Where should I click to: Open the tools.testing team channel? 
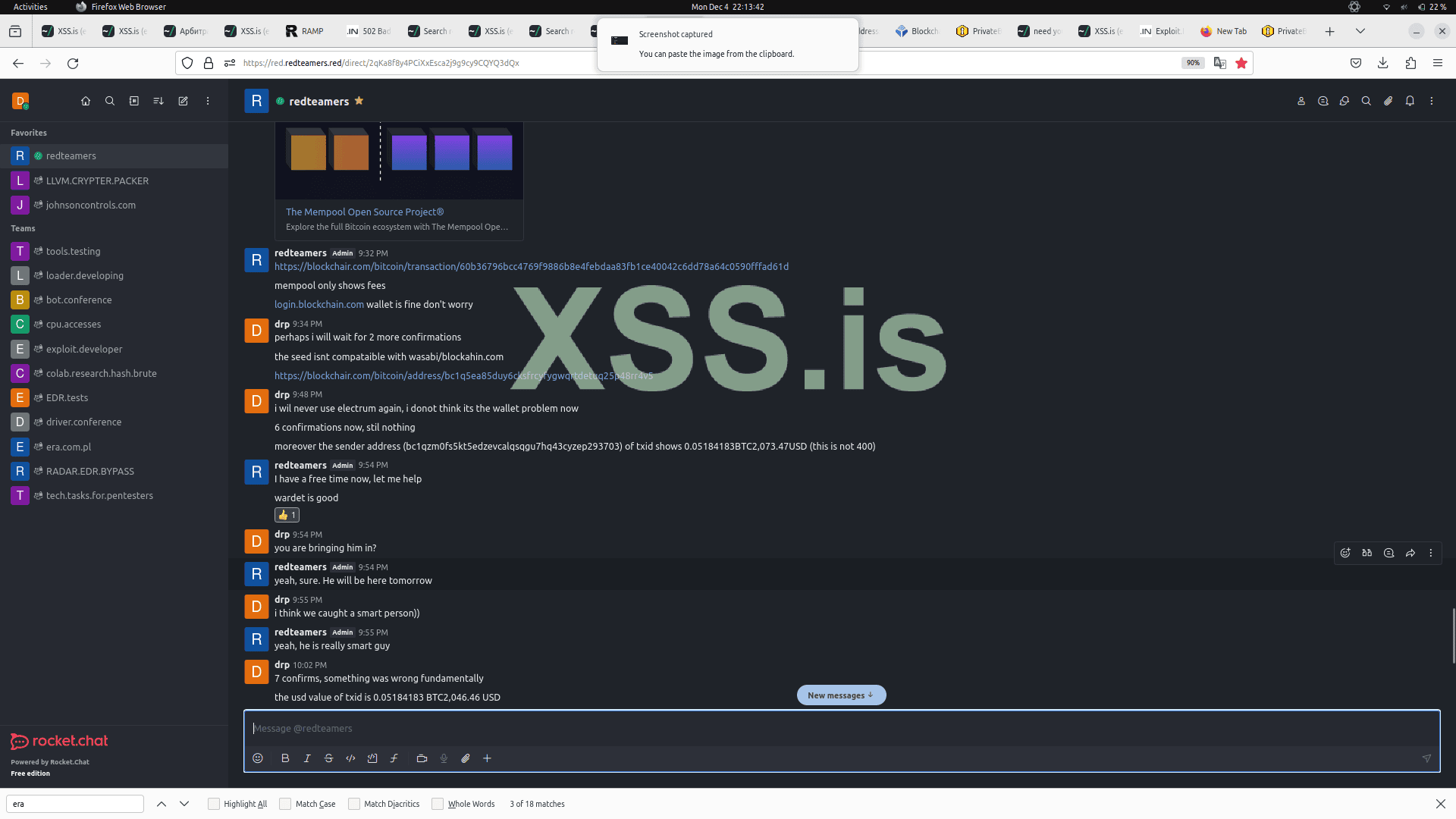(73, 251)
